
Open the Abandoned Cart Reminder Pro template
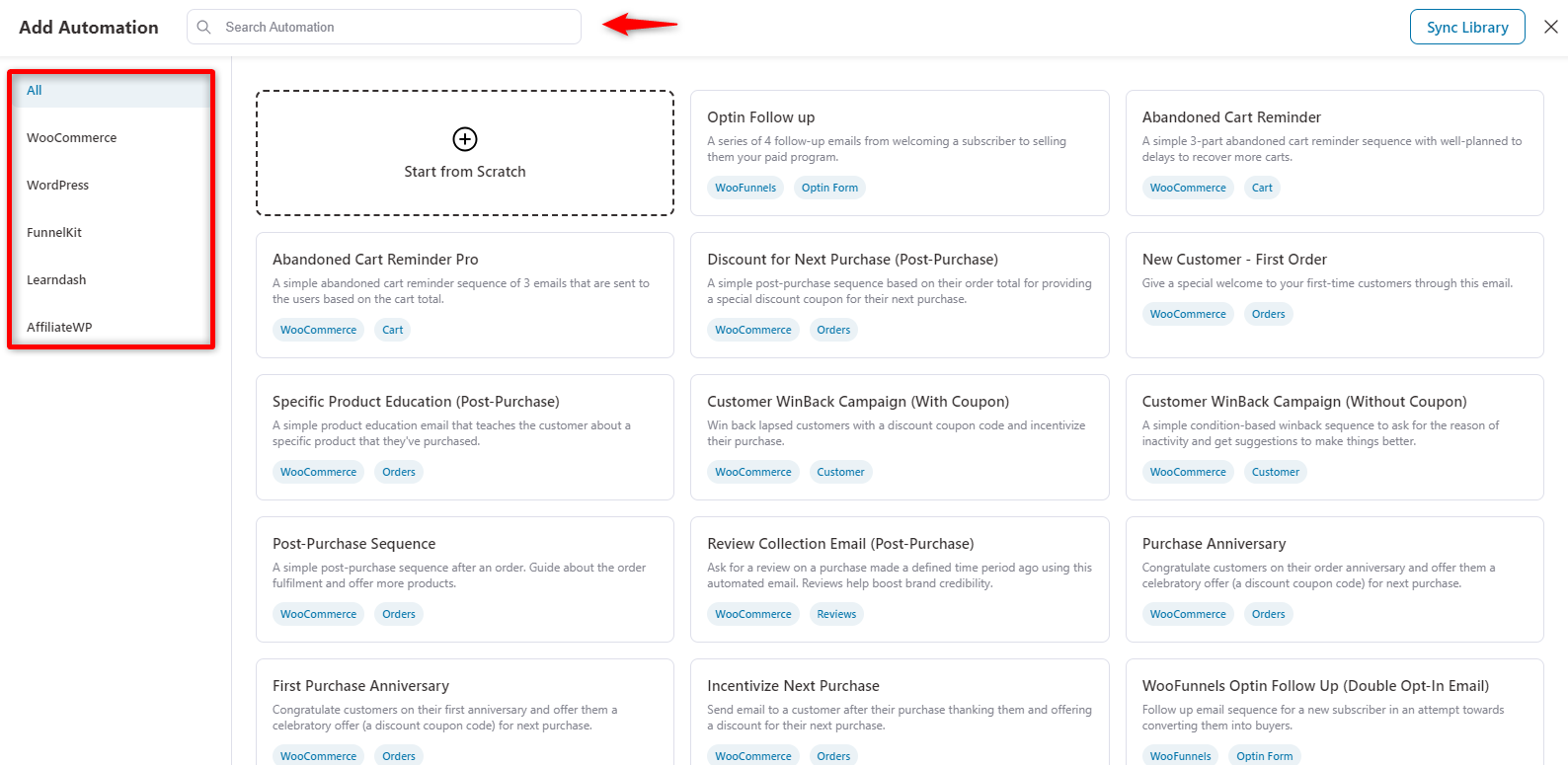pos(465,295)
